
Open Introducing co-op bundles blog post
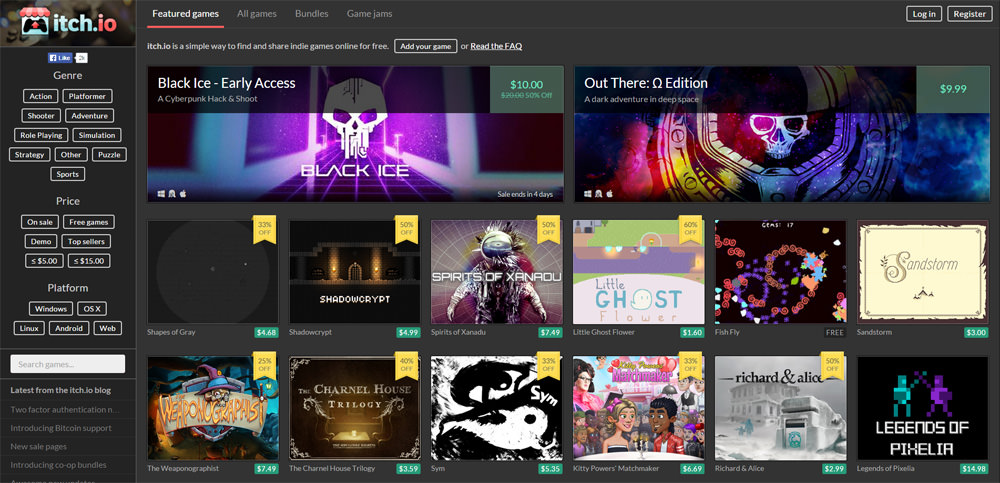(59, 465)
